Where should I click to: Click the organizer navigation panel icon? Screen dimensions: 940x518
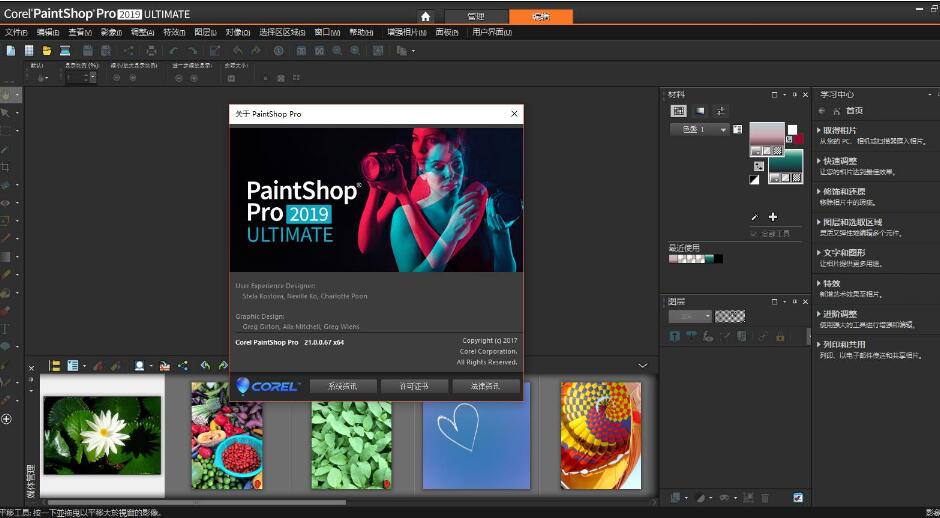(55, 365)
